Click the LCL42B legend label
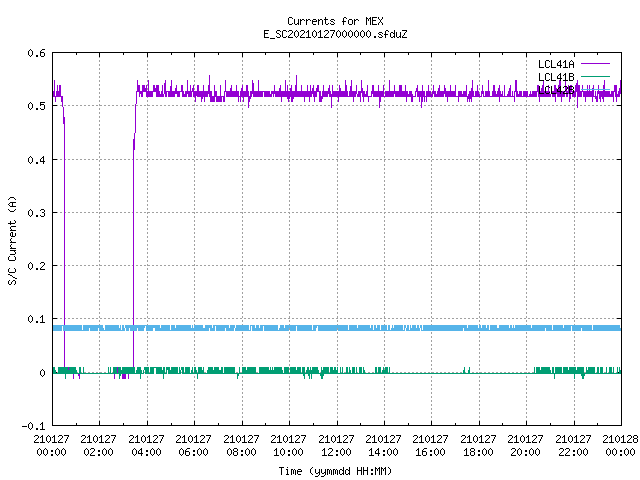This screenshot has height=480, width=640. (556, 90)
